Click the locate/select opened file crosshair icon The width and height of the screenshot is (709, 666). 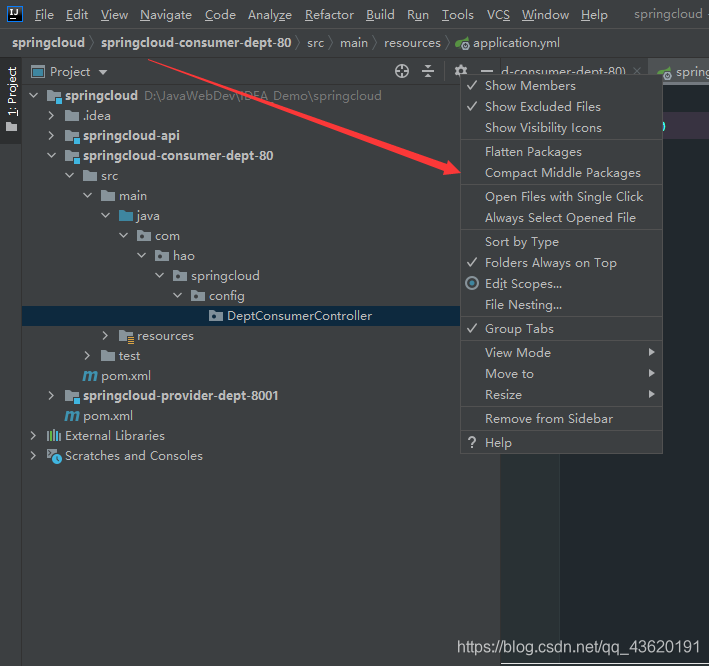pyautogui.click(x=402, y=71)
